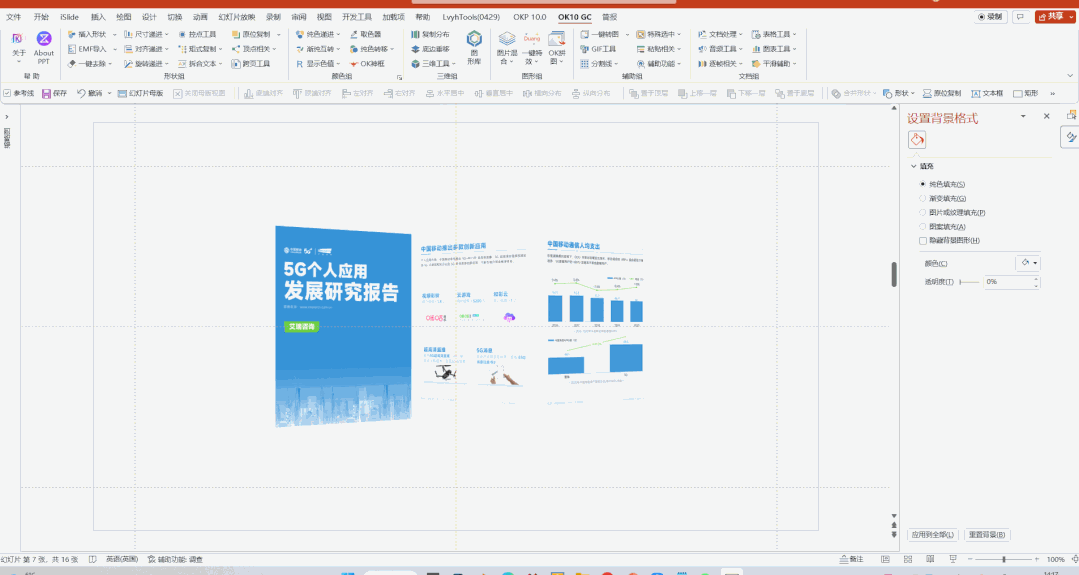
Task: Click the 取色器 eyedropper tool
Action: (x=365, y=34)
